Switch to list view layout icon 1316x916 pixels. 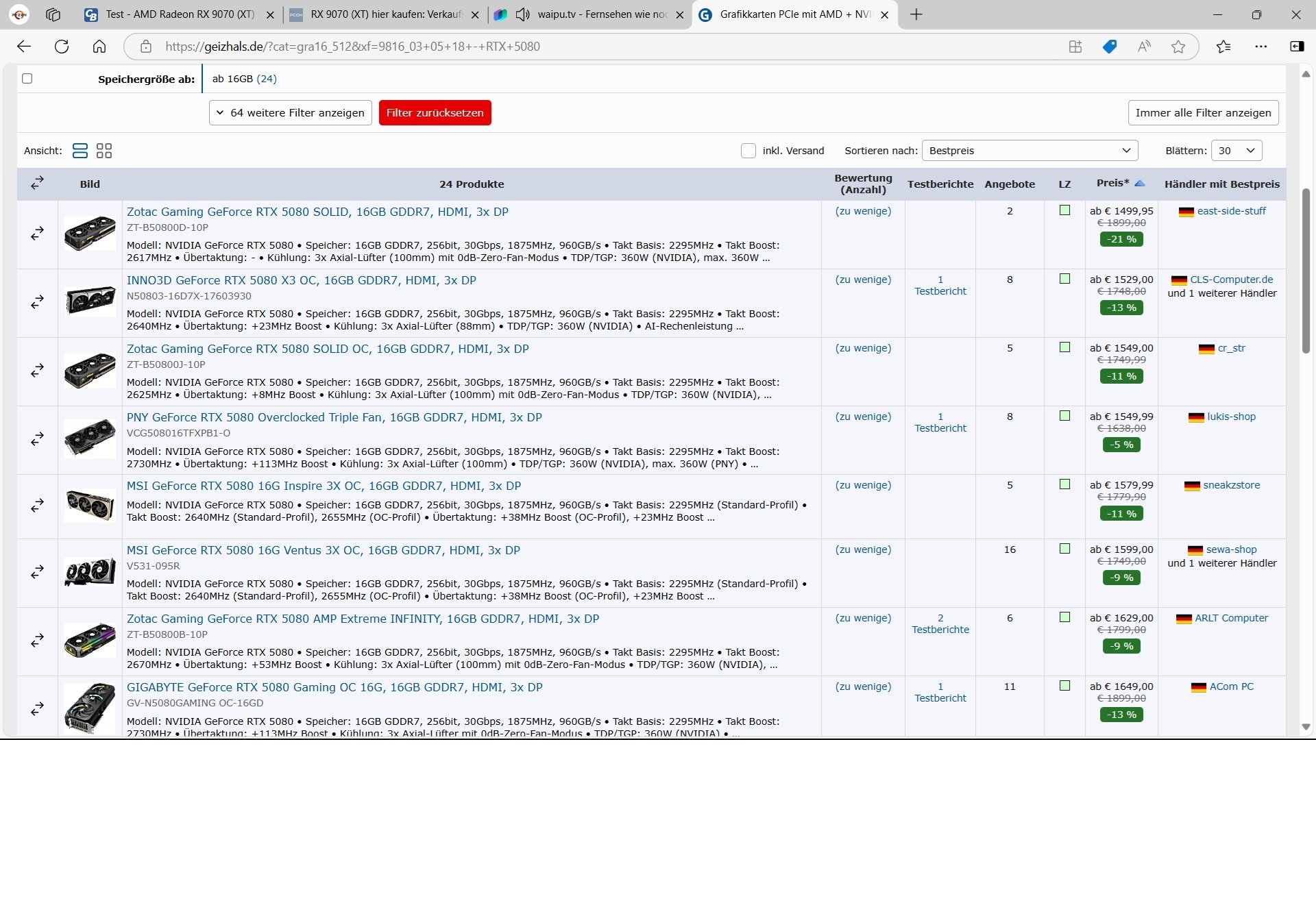[x=80, y=151]
